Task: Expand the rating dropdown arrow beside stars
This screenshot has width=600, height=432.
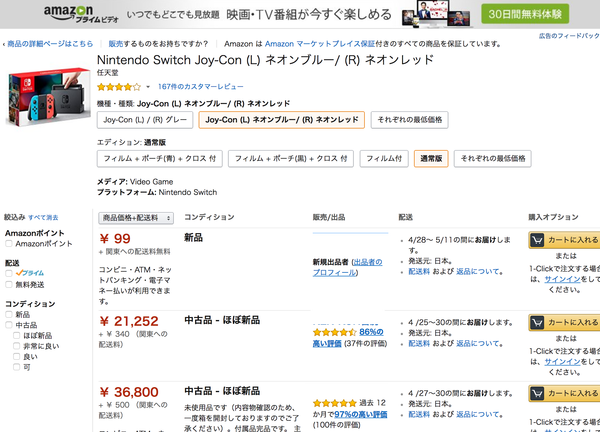Action: coord(148,87)
